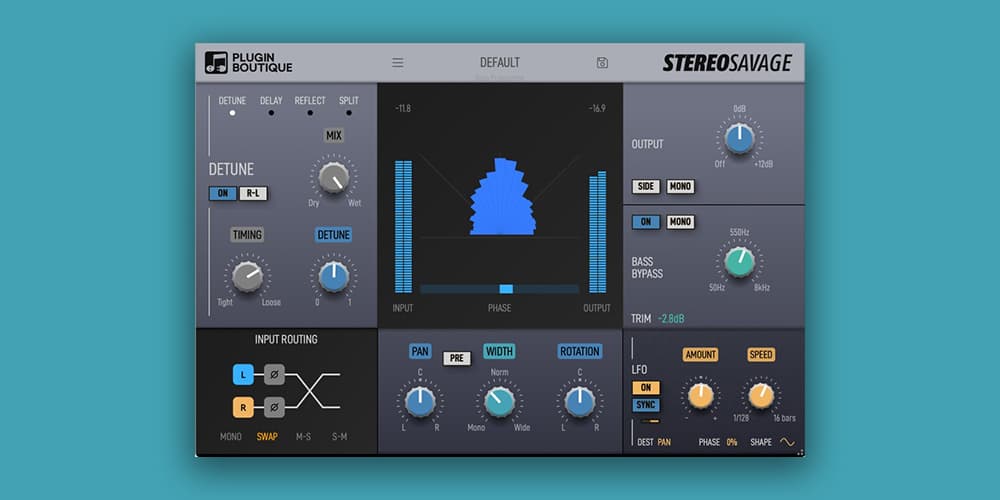Click the phase meter indicator
The height and width of the screenshot is (500, 1000).
click(x=506, y=289)
